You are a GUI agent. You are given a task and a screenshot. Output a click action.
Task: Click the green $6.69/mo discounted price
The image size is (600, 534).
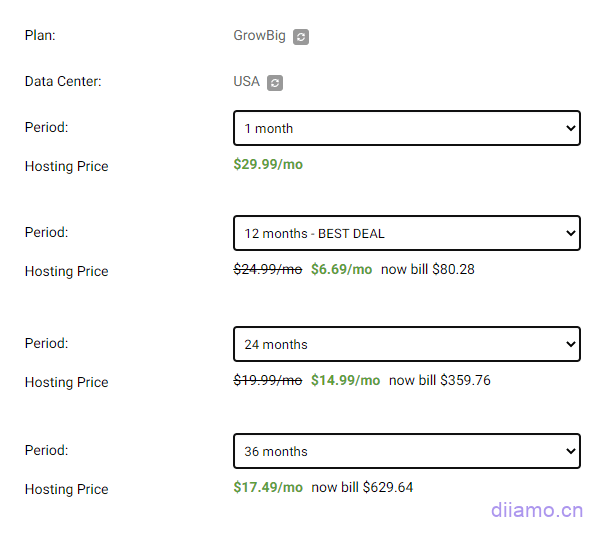click(x=341, y=269)
